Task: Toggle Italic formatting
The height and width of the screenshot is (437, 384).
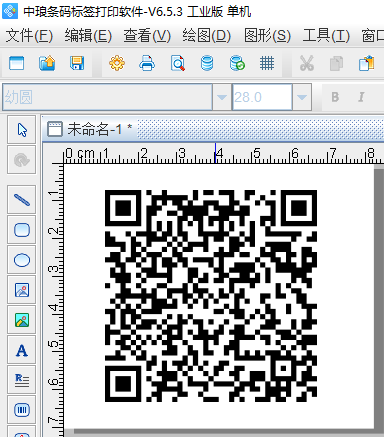Action: pyautogui.click(x=361, y=97)
